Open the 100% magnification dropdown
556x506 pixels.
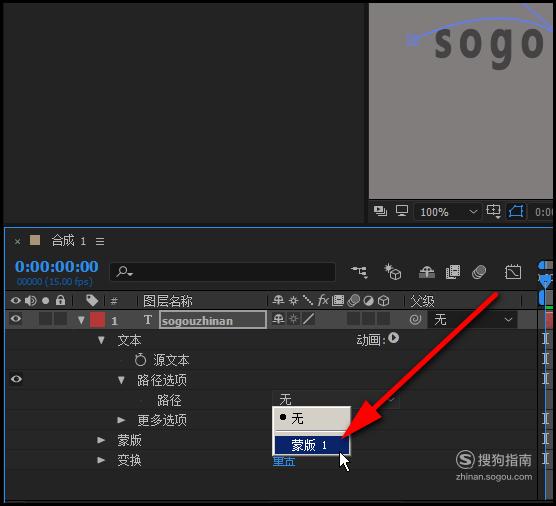448,212
